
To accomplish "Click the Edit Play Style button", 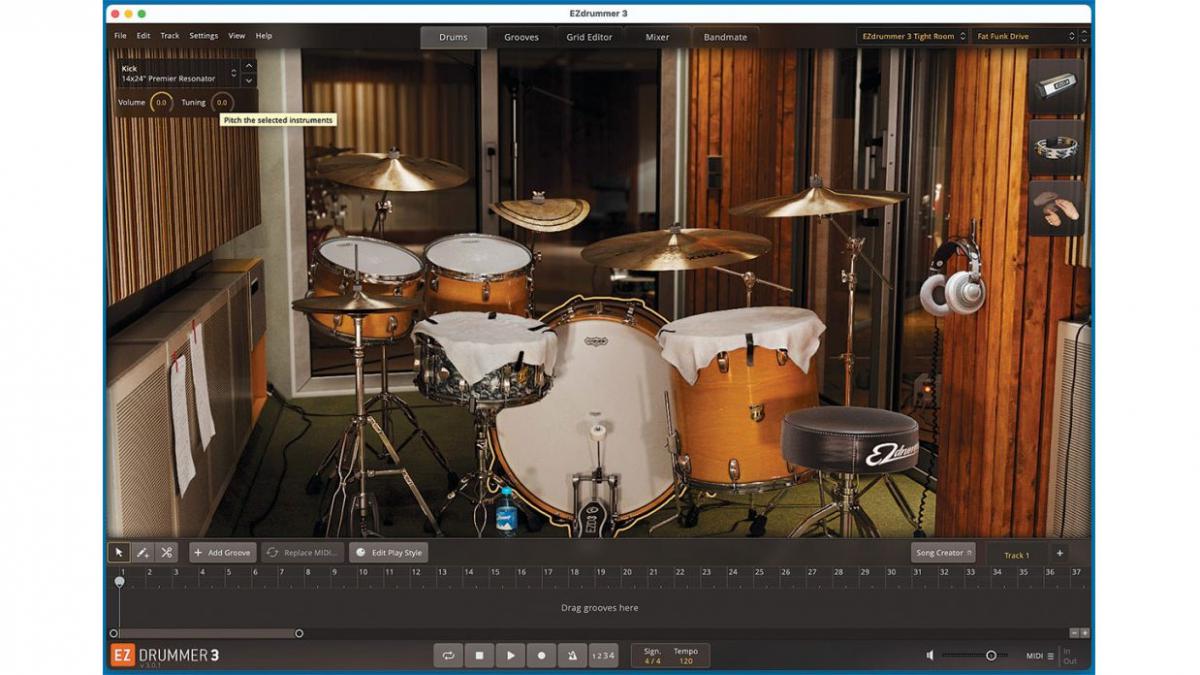I will coord(388,553).
